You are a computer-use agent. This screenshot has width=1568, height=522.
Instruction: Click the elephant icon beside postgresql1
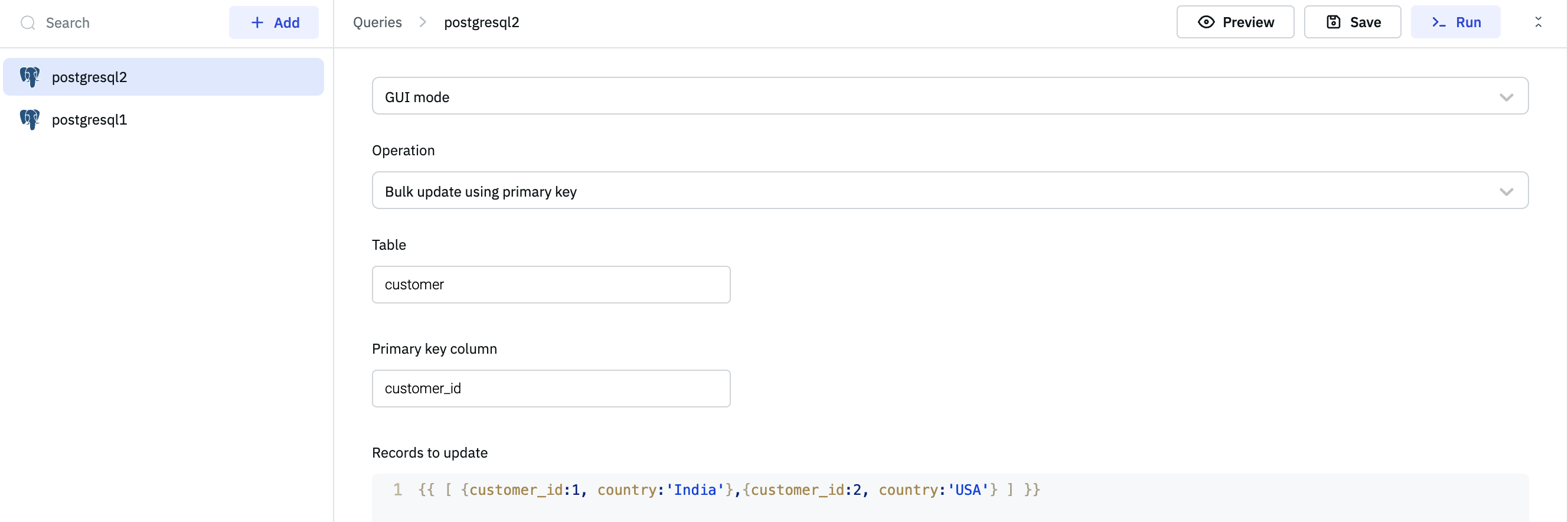(29, 119)
